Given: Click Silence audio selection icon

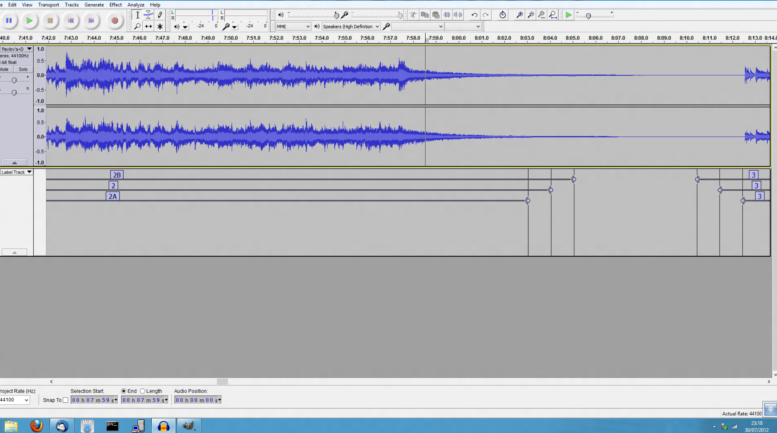Looking at the screenshot, I should pos(458,15).
